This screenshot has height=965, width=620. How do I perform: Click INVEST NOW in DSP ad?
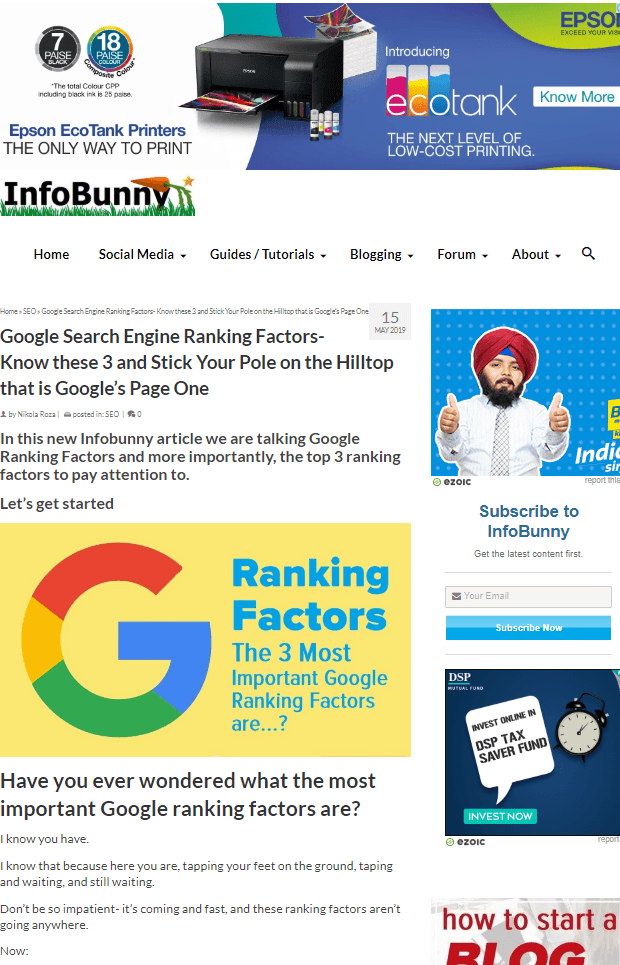coord(500,816)
